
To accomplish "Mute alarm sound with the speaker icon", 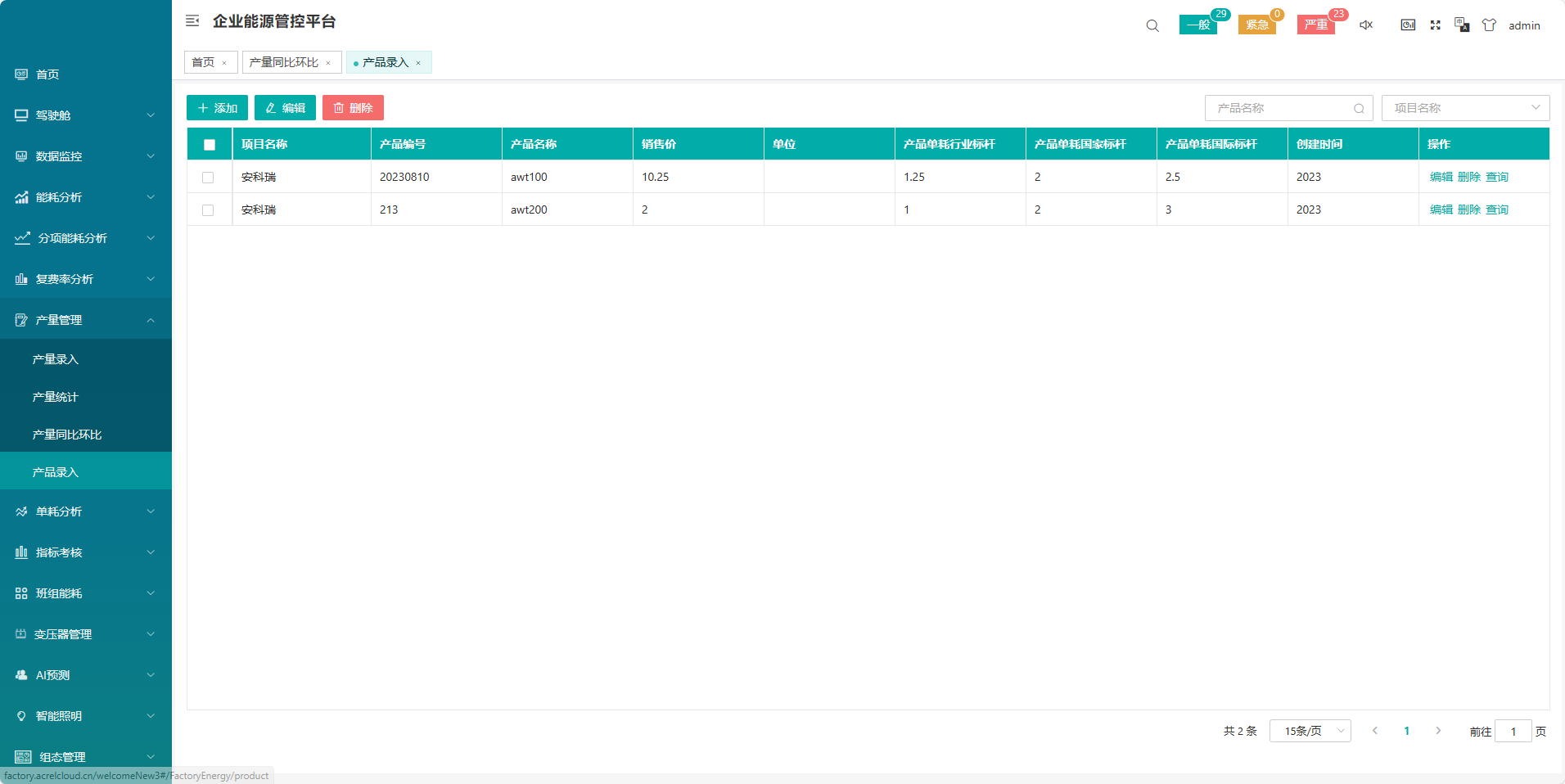I will click(x=1366, y=25).
